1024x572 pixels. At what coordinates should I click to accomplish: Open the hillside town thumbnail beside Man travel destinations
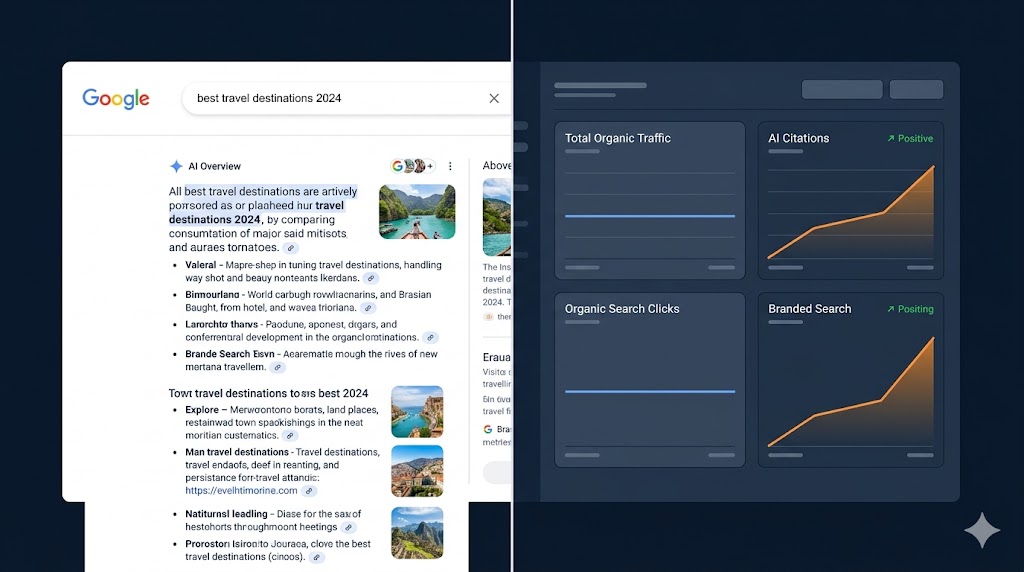[x=417, y=471]
